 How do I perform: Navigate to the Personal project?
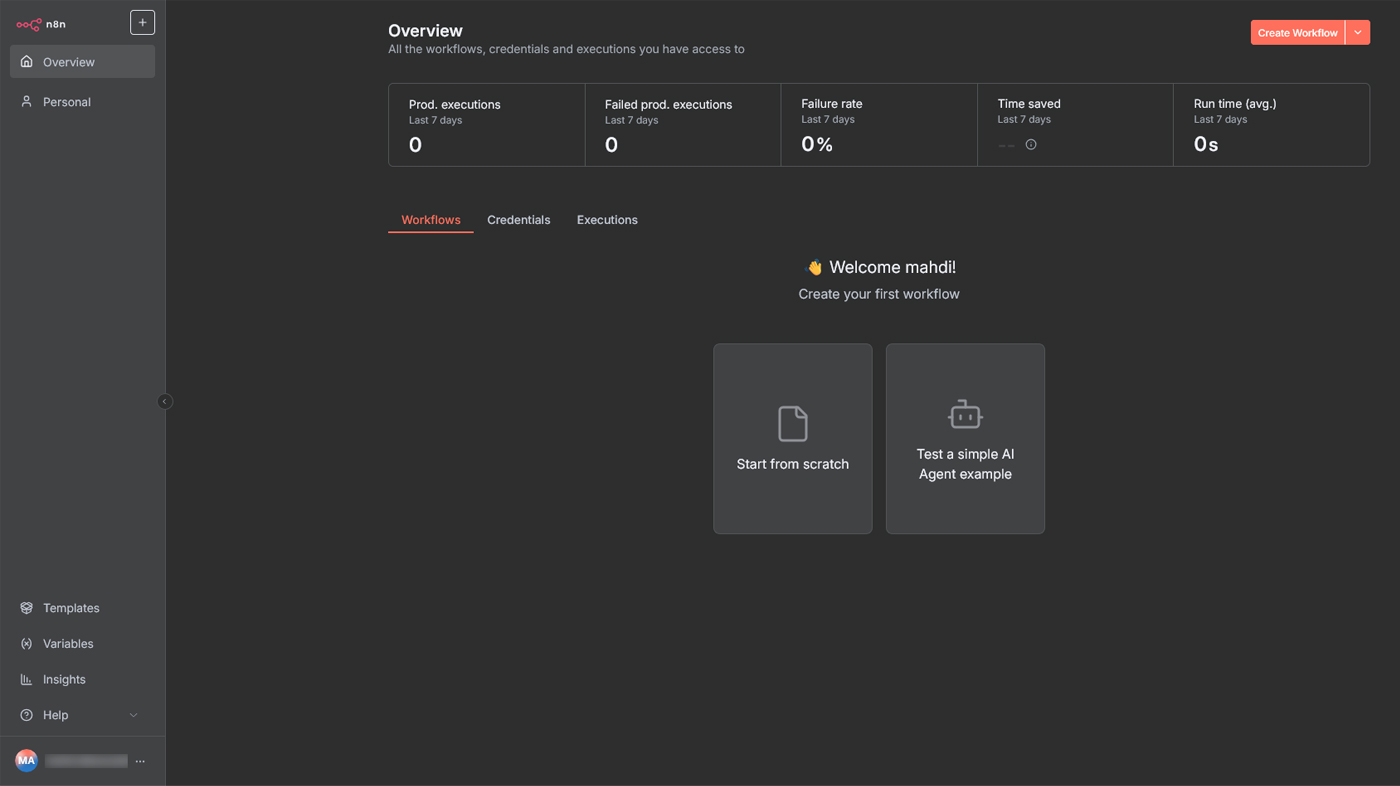click(x=67, y=102)
